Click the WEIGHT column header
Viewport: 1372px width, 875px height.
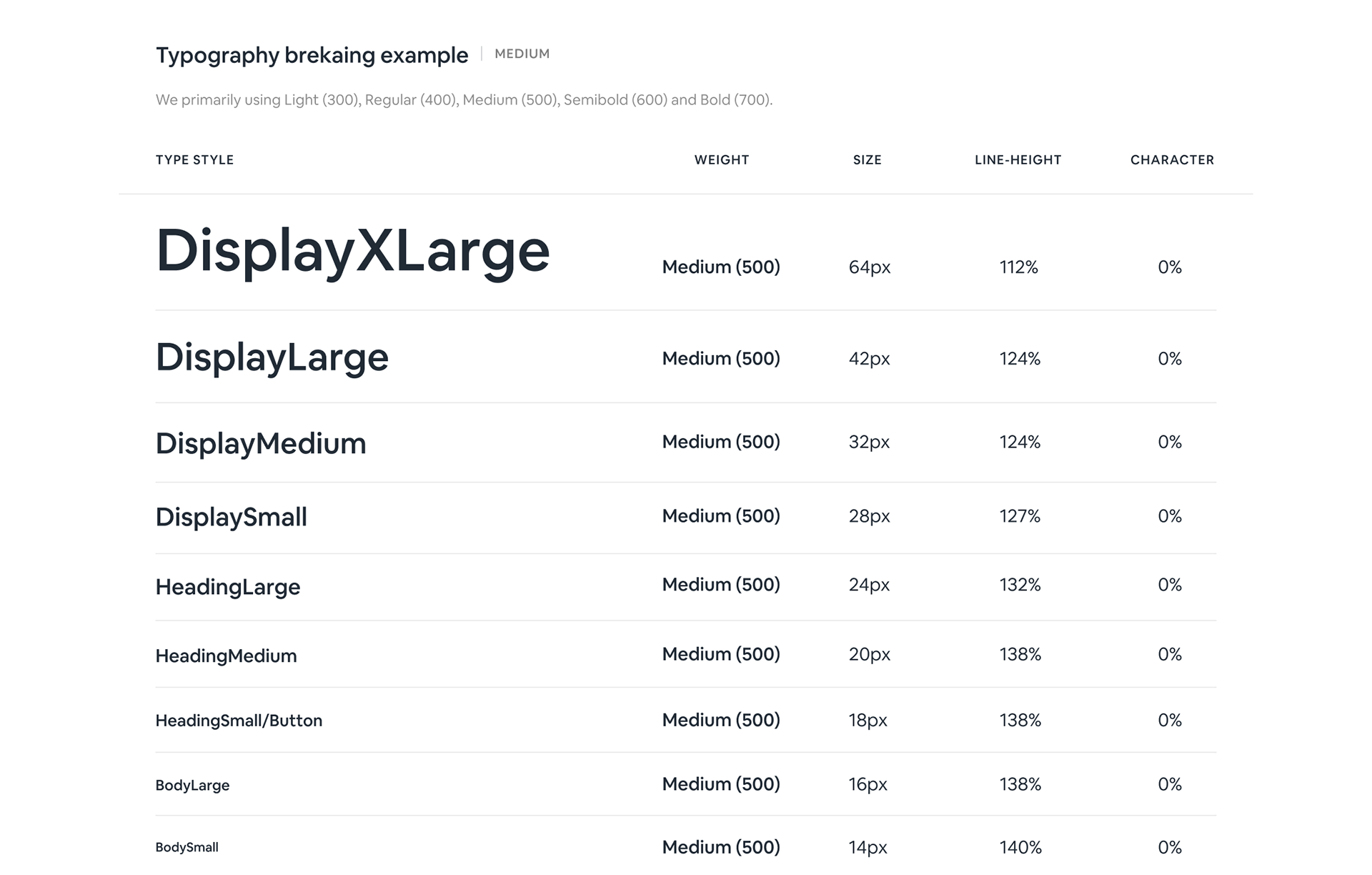click(722, 159)
